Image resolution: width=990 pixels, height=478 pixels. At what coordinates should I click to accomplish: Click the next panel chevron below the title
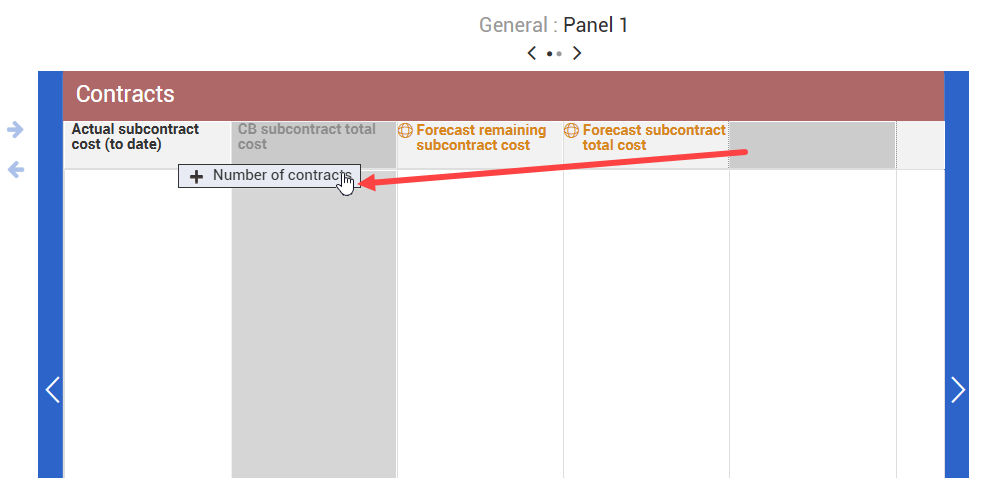click(577, 53)
